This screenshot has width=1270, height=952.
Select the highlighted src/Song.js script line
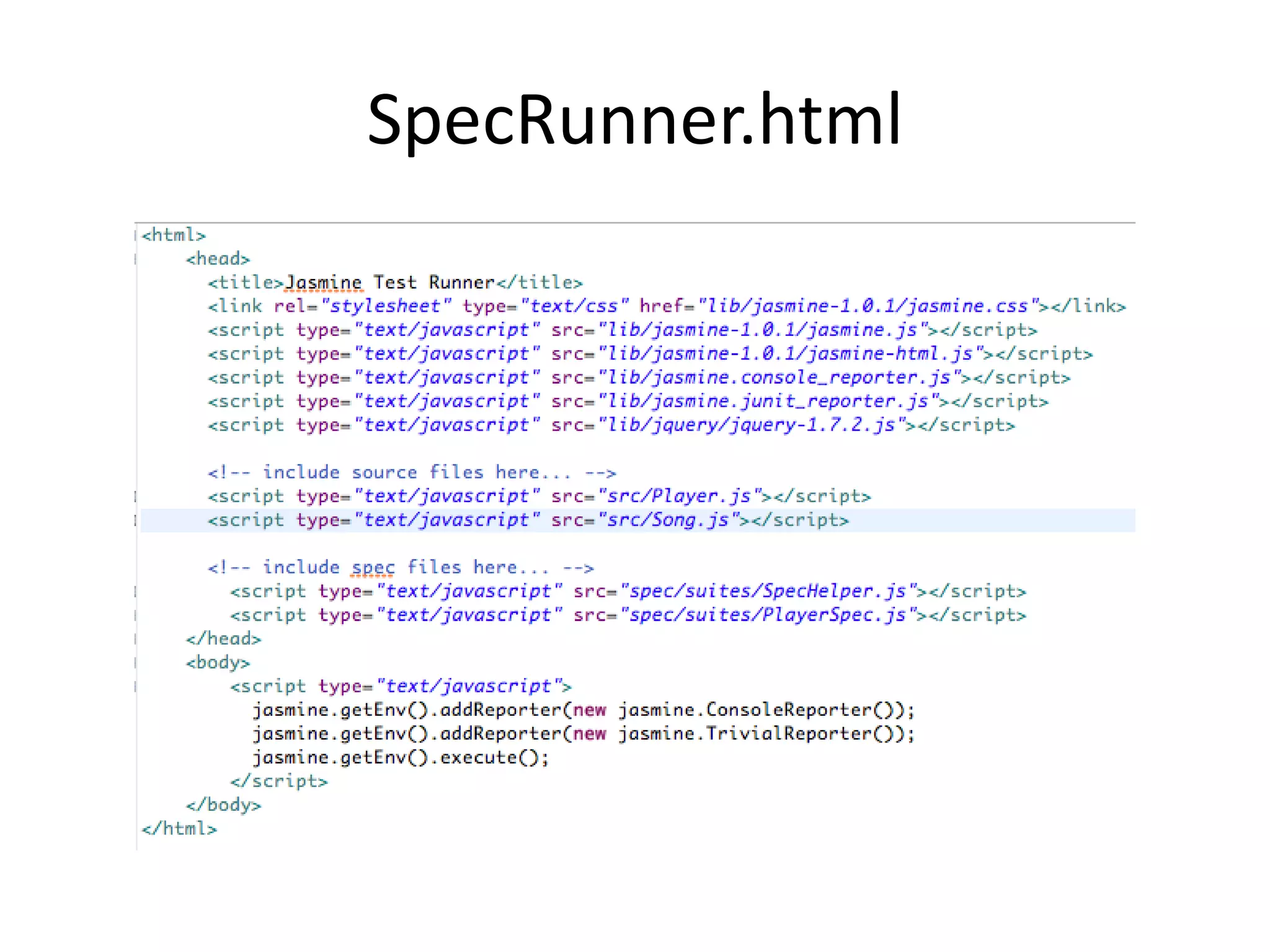coord(638,521)
